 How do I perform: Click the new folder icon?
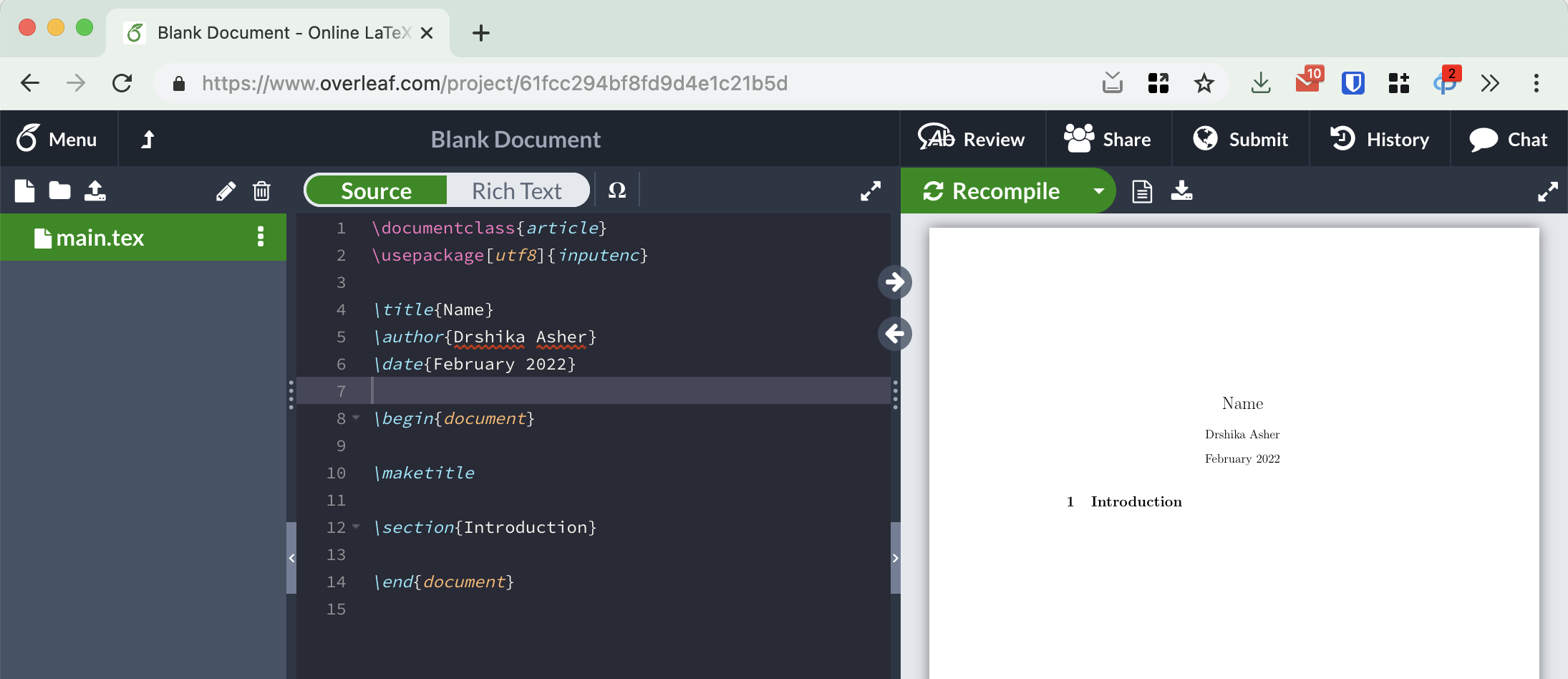tap(59, 191)
